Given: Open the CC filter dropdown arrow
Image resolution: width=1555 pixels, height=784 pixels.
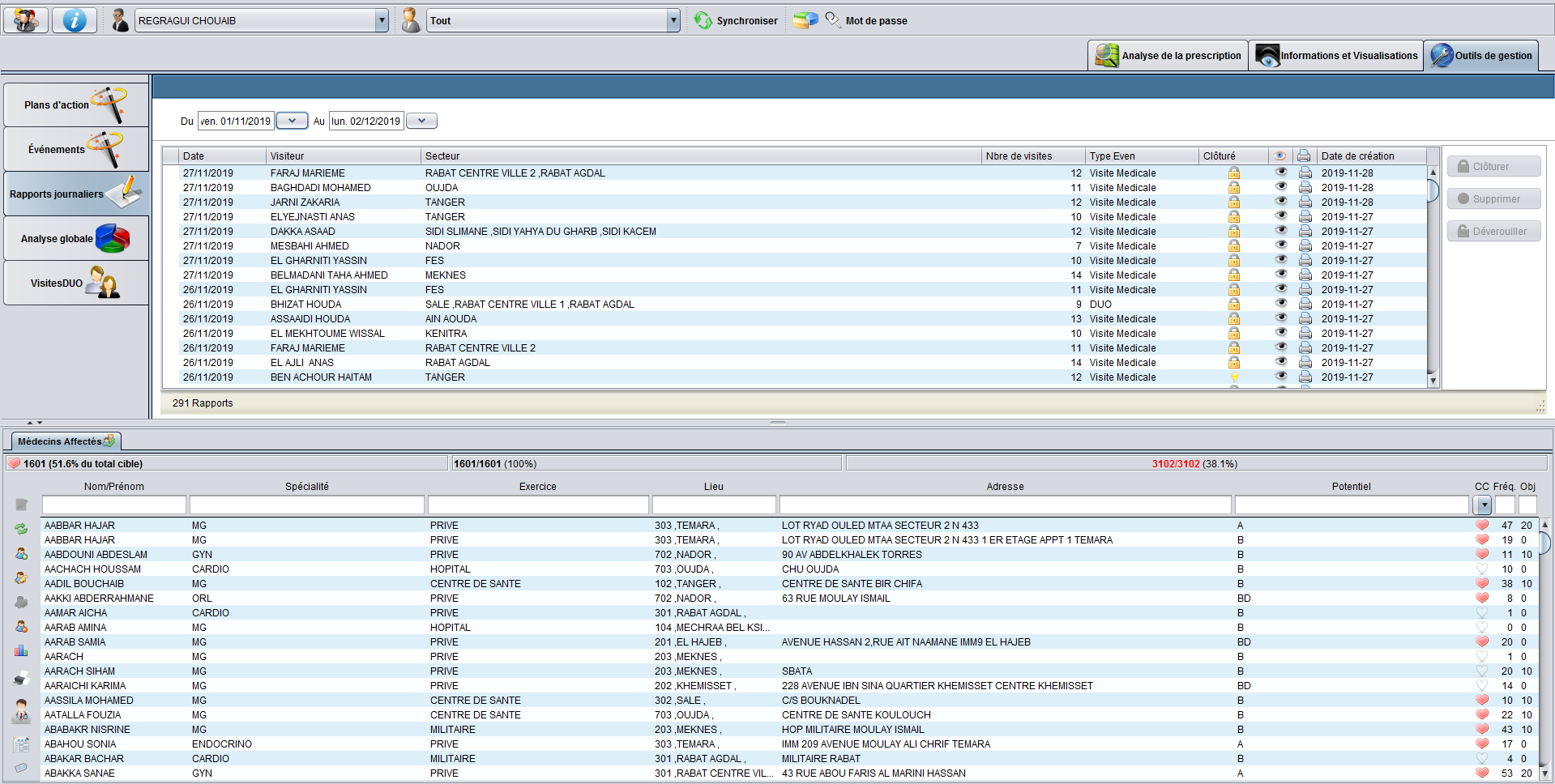Looking at the screenshot, I should [x=1483, y=505].
